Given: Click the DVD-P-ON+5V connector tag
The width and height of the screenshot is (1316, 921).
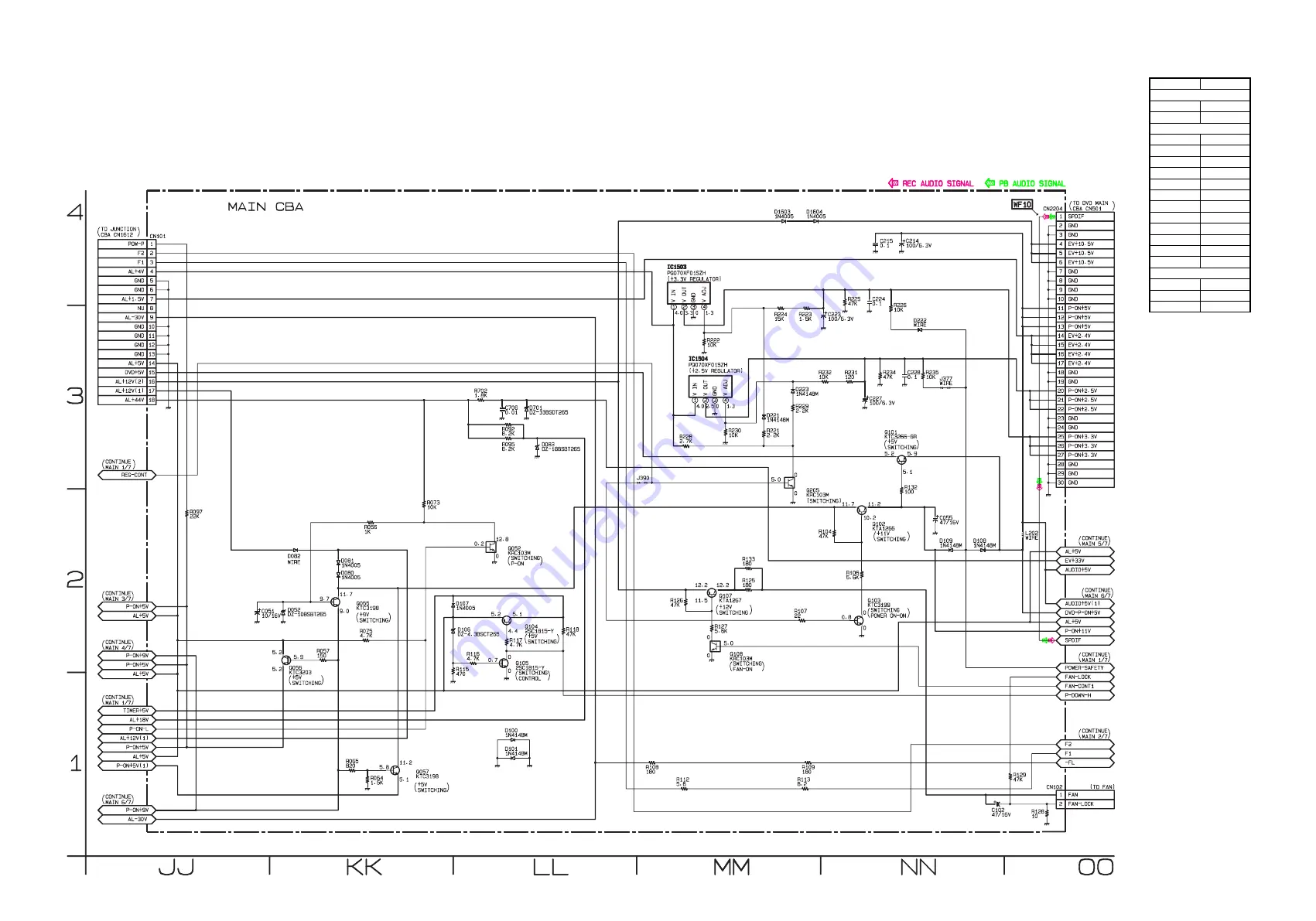Looking at the screenshot, I should pos(1085,613).
